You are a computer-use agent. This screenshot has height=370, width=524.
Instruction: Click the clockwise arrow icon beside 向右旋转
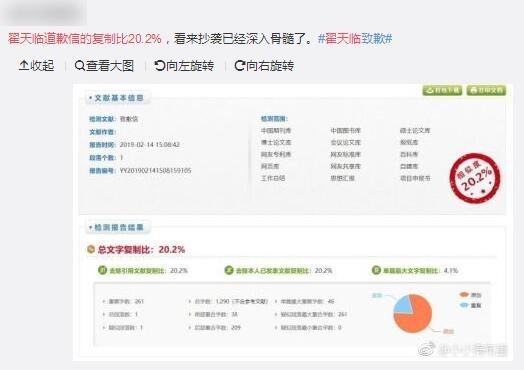(x=240, y=66)
